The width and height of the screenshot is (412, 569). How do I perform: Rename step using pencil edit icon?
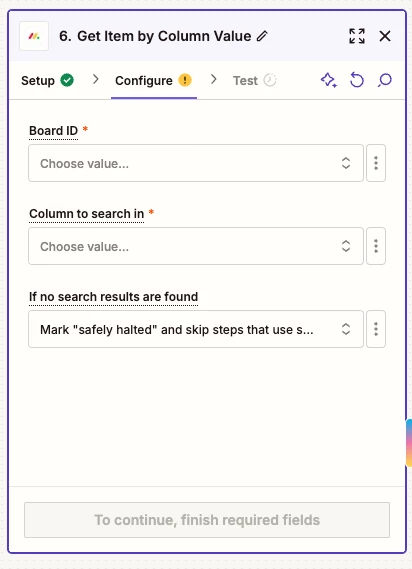pos(262,36)
